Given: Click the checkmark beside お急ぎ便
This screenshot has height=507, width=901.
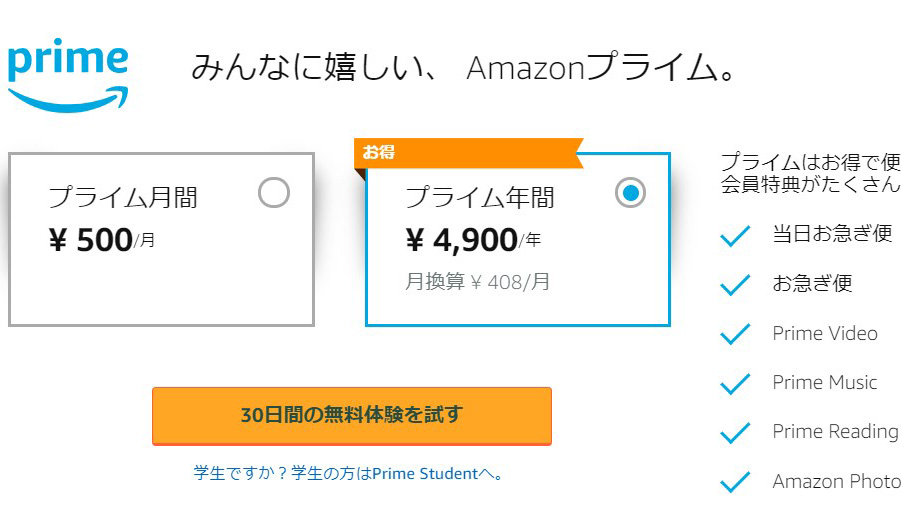Looking at the screenshot, I should [x=735, y=285].
